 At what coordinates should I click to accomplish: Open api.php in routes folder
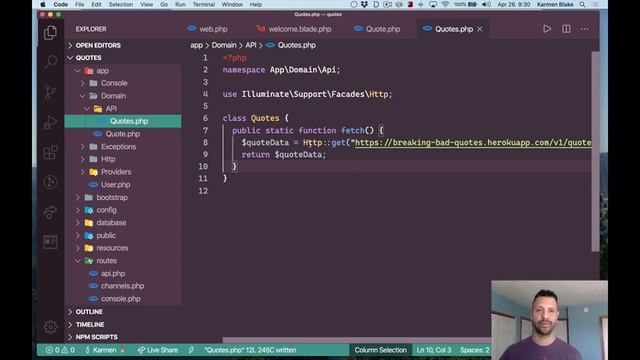pos(113,273)
